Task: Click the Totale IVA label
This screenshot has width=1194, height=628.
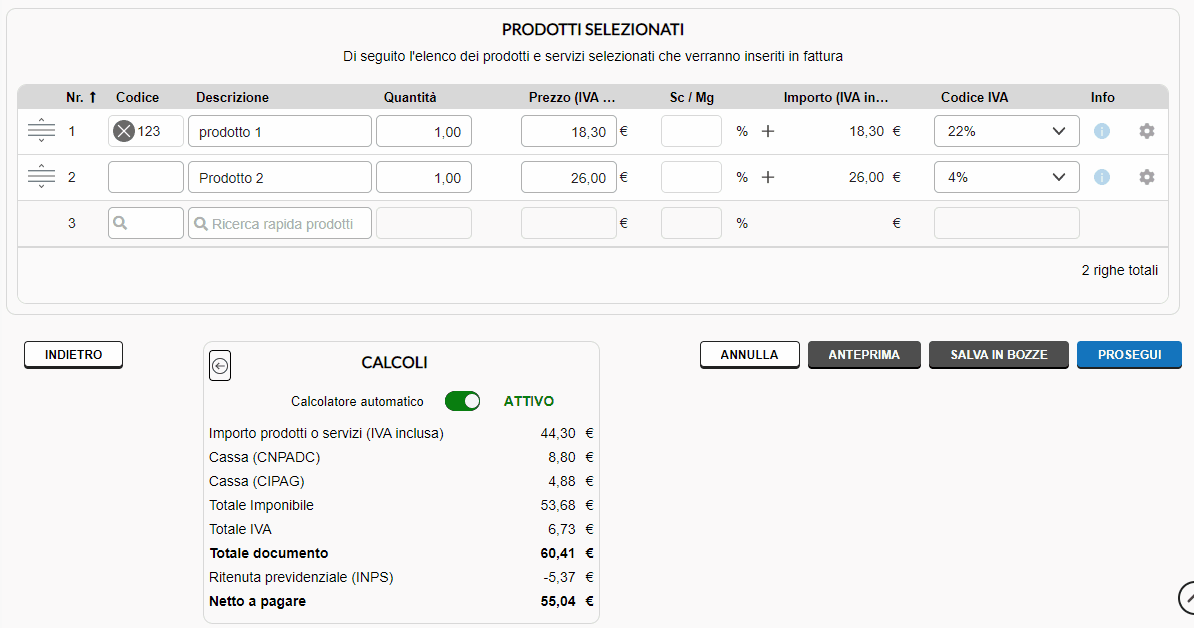Action: click(x=240, y=529)
